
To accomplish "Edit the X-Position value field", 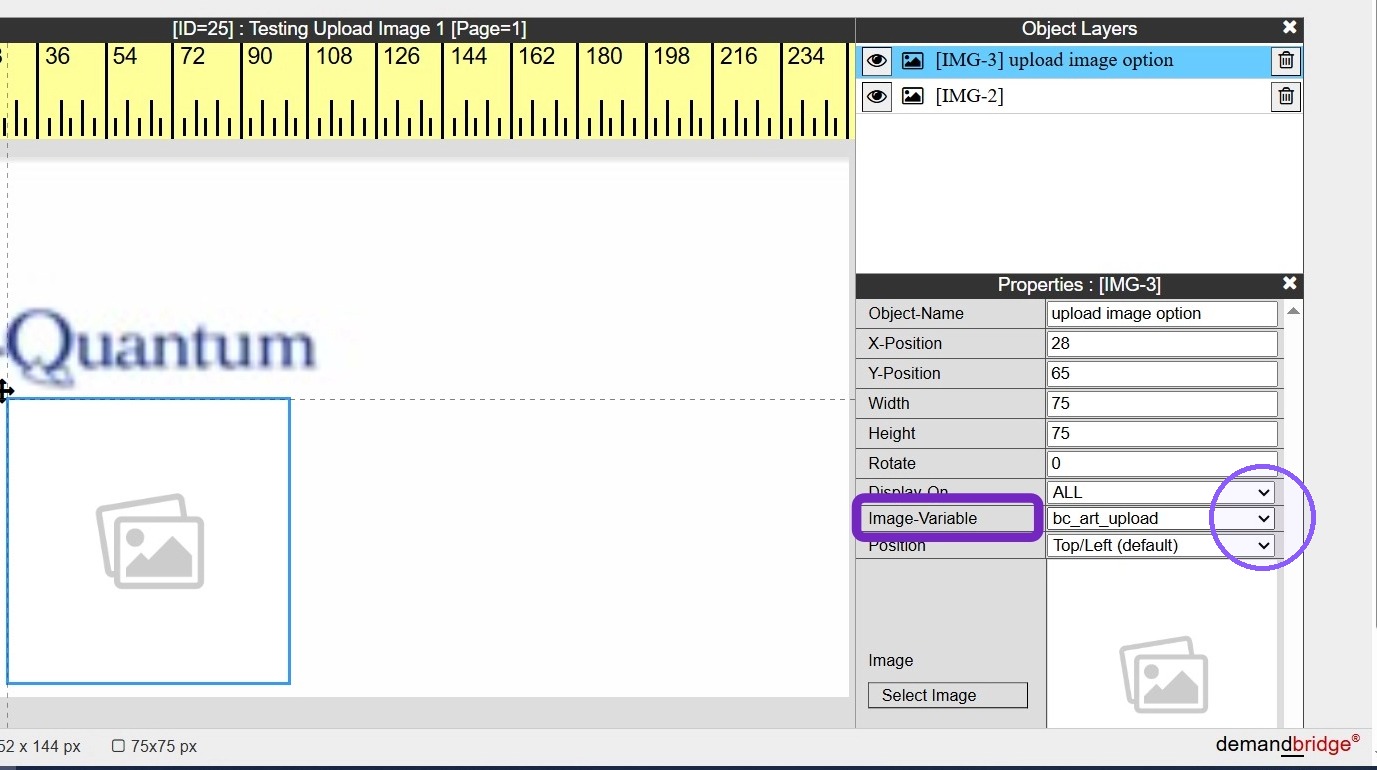I will tap(1162, 343).
